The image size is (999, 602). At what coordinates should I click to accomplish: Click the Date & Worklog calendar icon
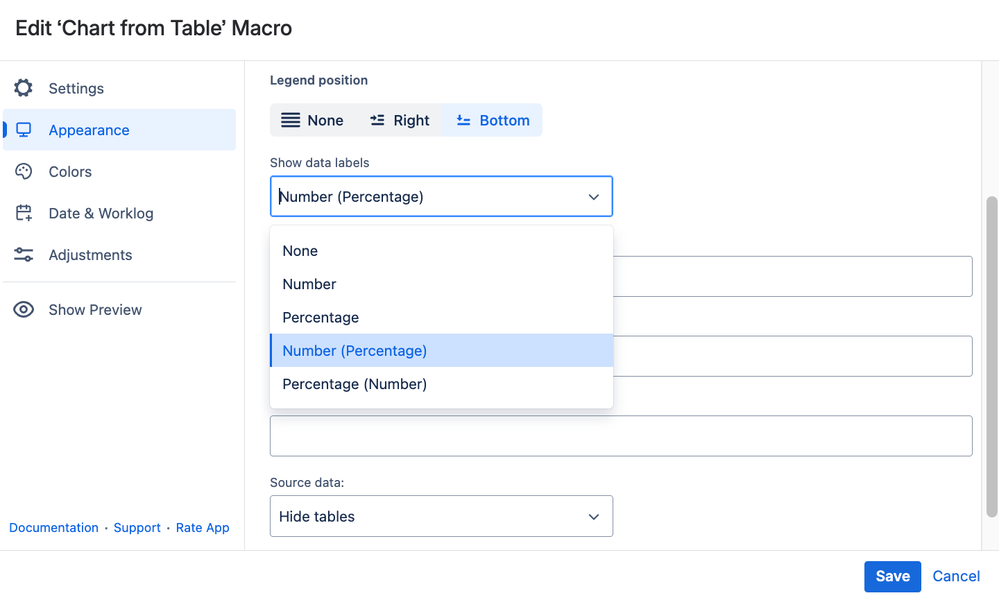pos(24,213)
